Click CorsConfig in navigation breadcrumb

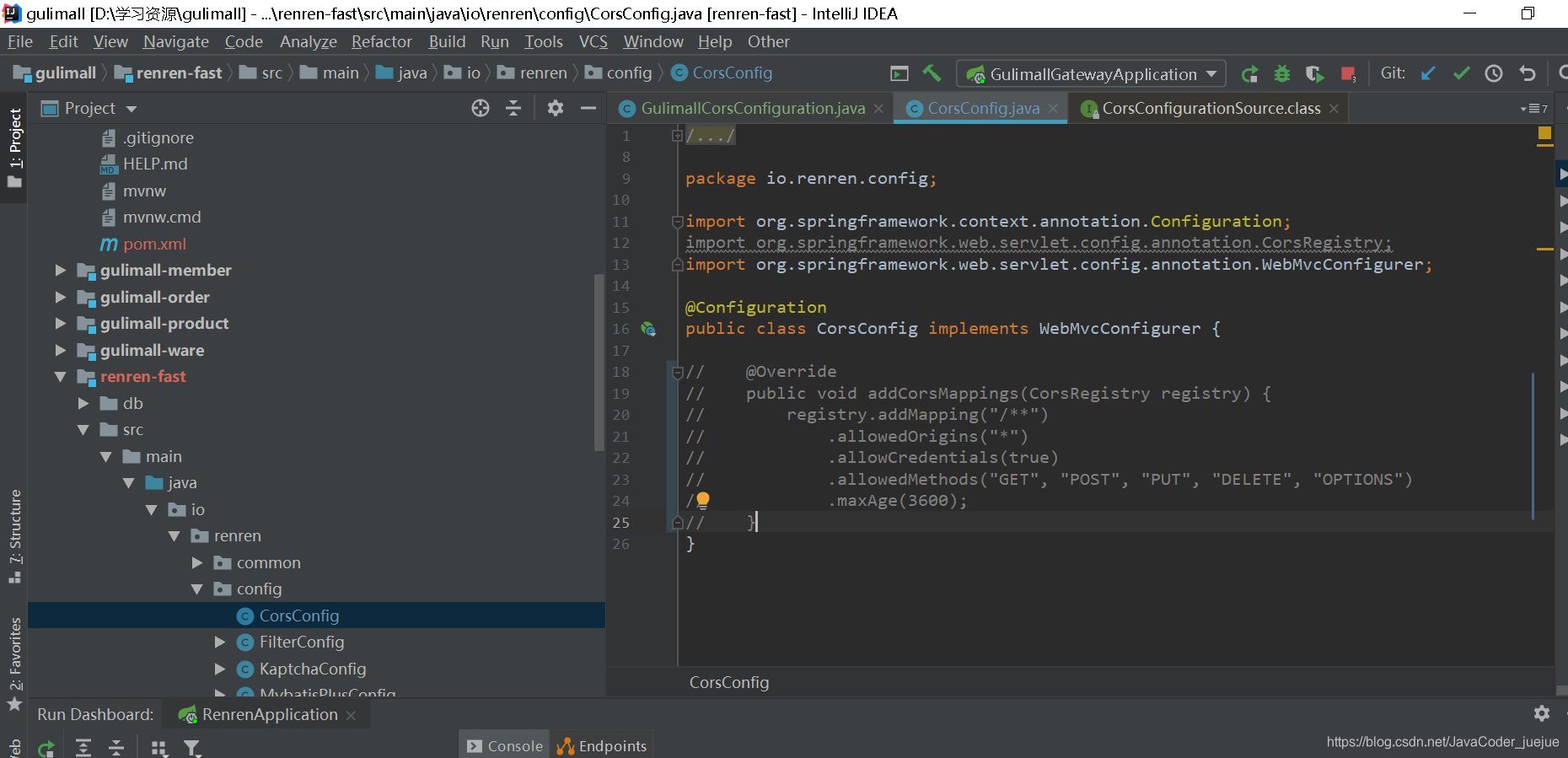point(722,73)
